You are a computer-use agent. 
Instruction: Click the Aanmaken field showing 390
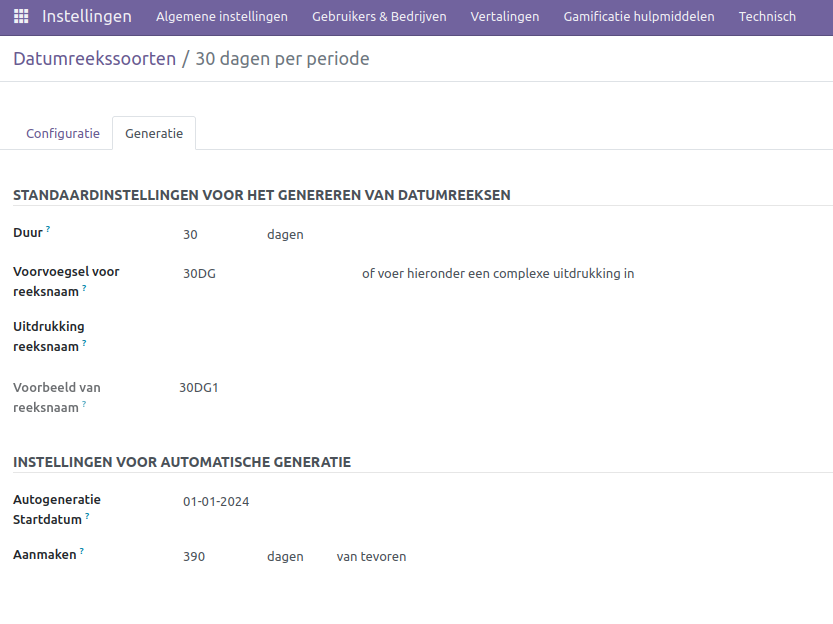(x=195, y=556)
